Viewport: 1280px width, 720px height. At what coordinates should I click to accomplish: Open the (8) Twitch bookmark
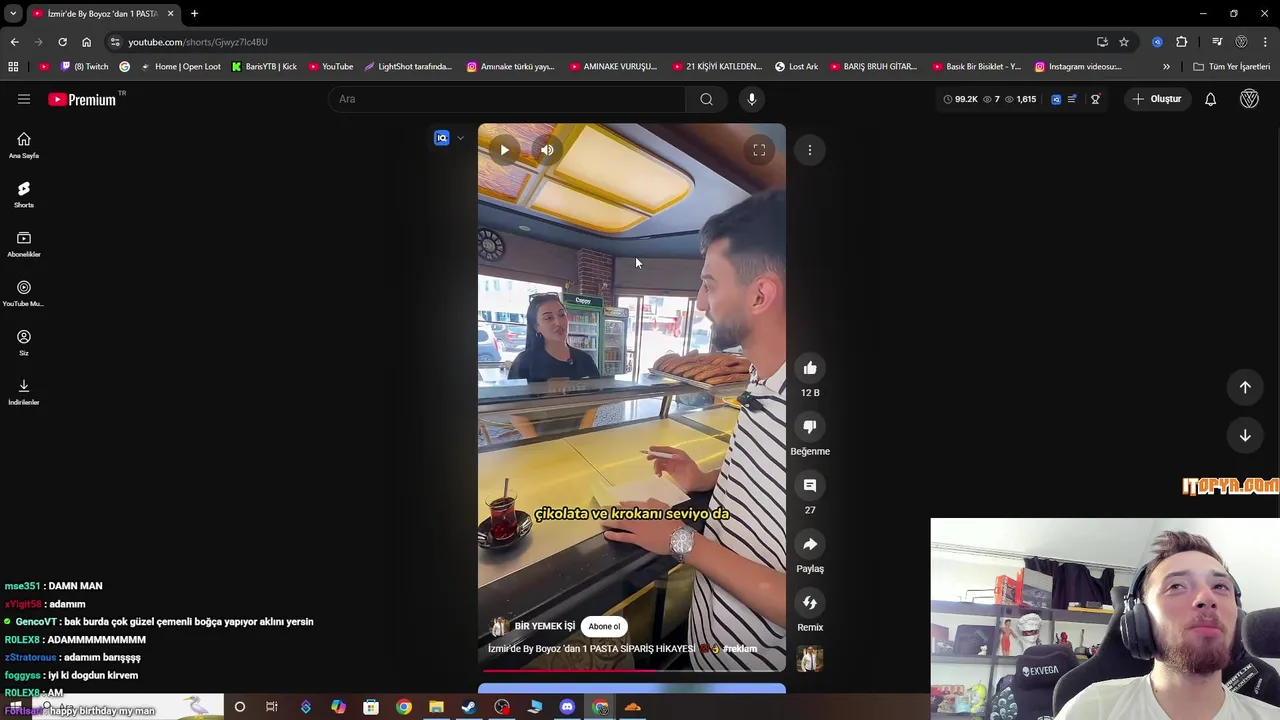[85, 67]
